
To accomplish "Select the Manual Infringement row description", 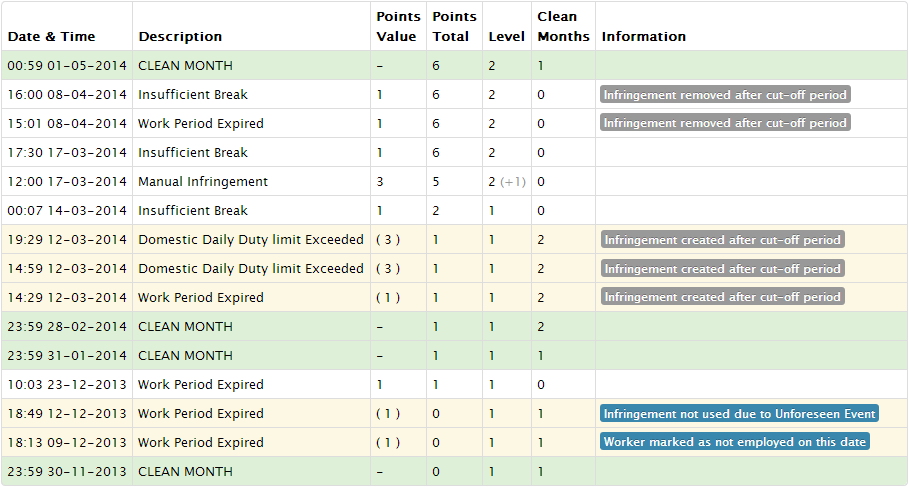I will pos(203,181).
